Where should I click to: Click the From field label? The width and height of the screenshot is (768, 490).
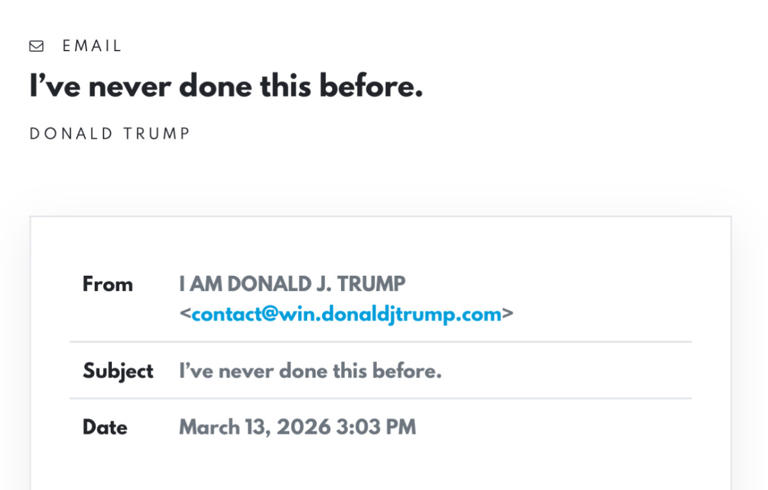108,285
